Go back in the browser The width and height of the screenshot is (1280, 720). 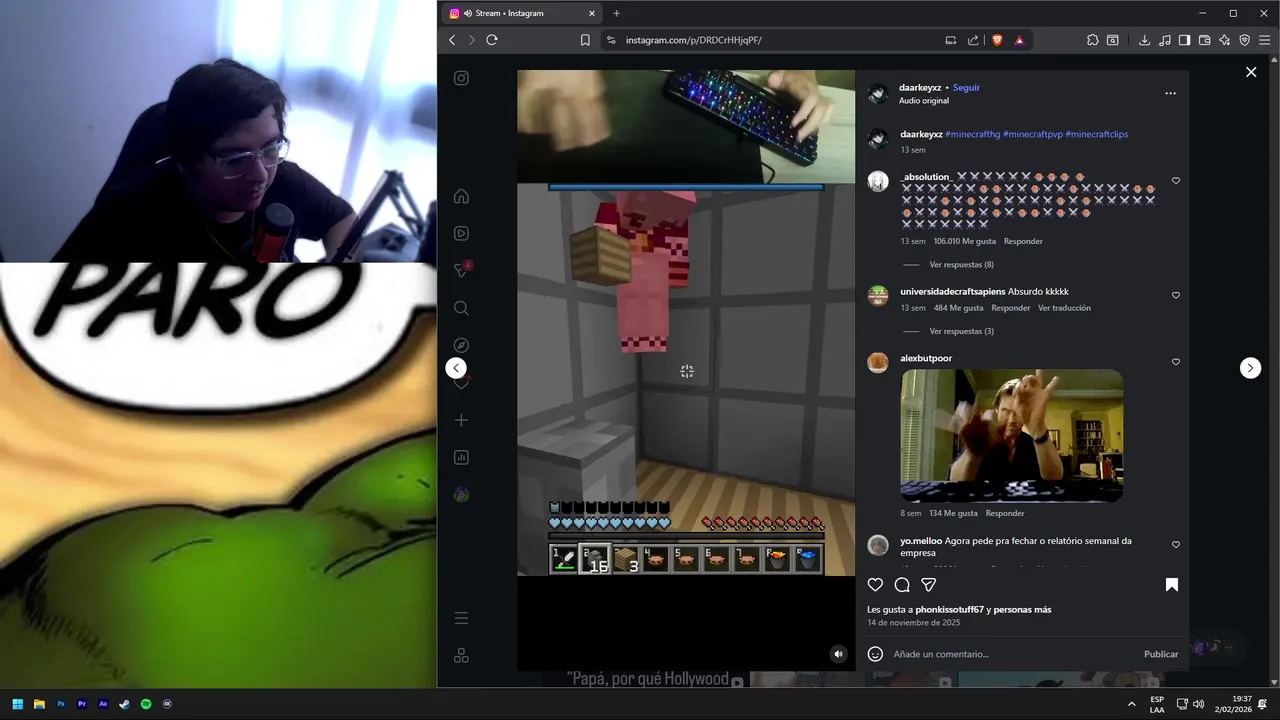(452, 40)
